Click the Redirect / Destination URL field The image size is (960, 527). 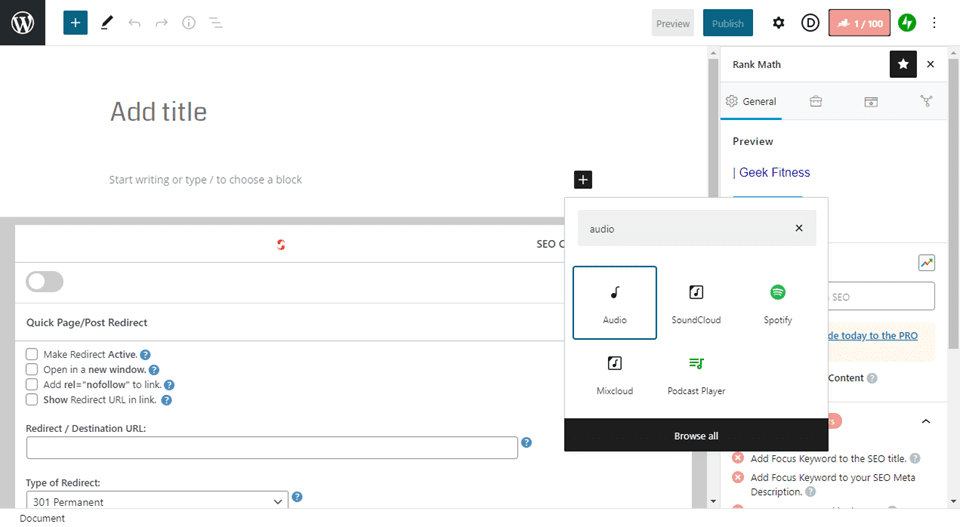(x=272, y=447)
